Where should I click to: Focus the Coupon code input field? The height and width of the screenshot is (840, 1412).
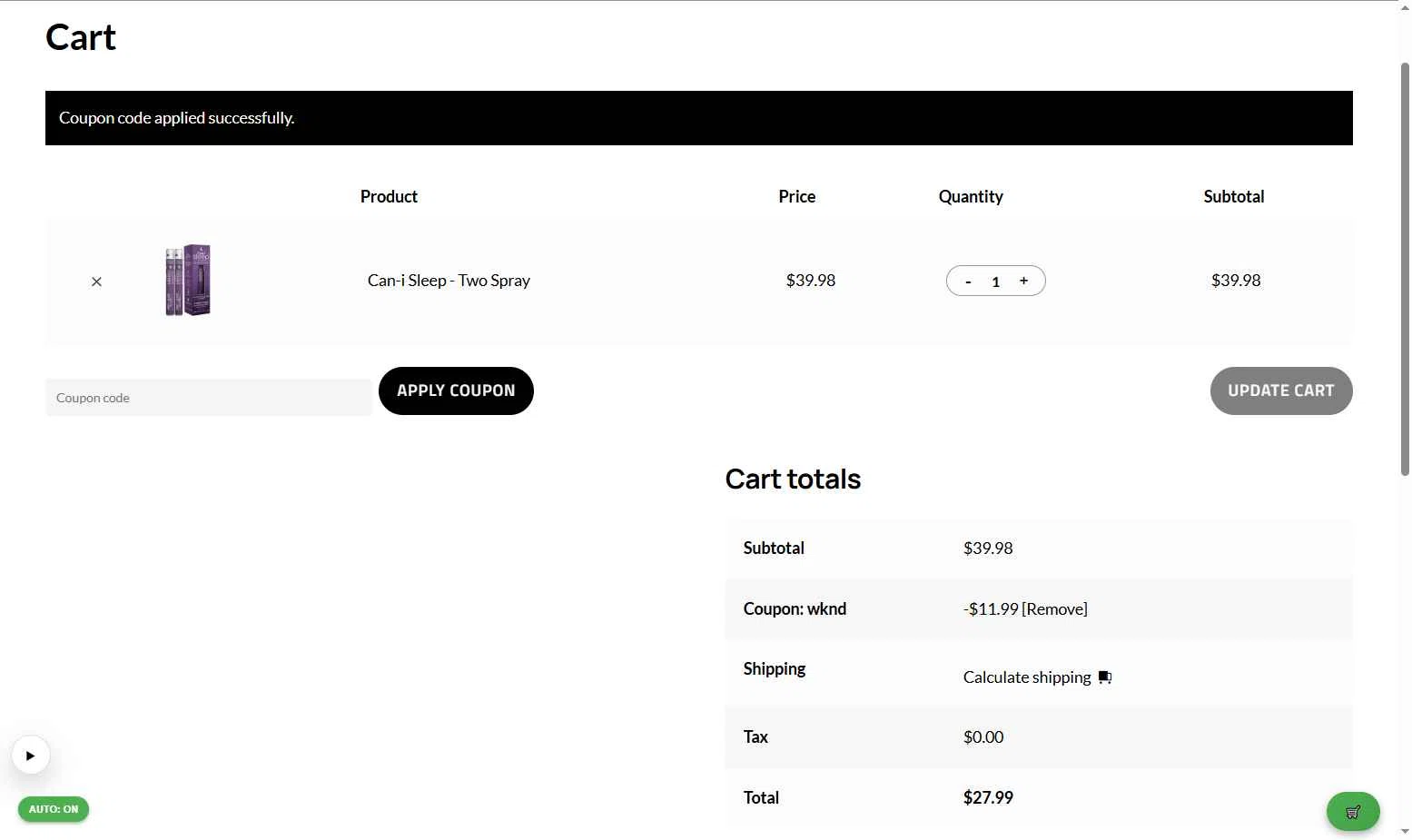[209, 398]
